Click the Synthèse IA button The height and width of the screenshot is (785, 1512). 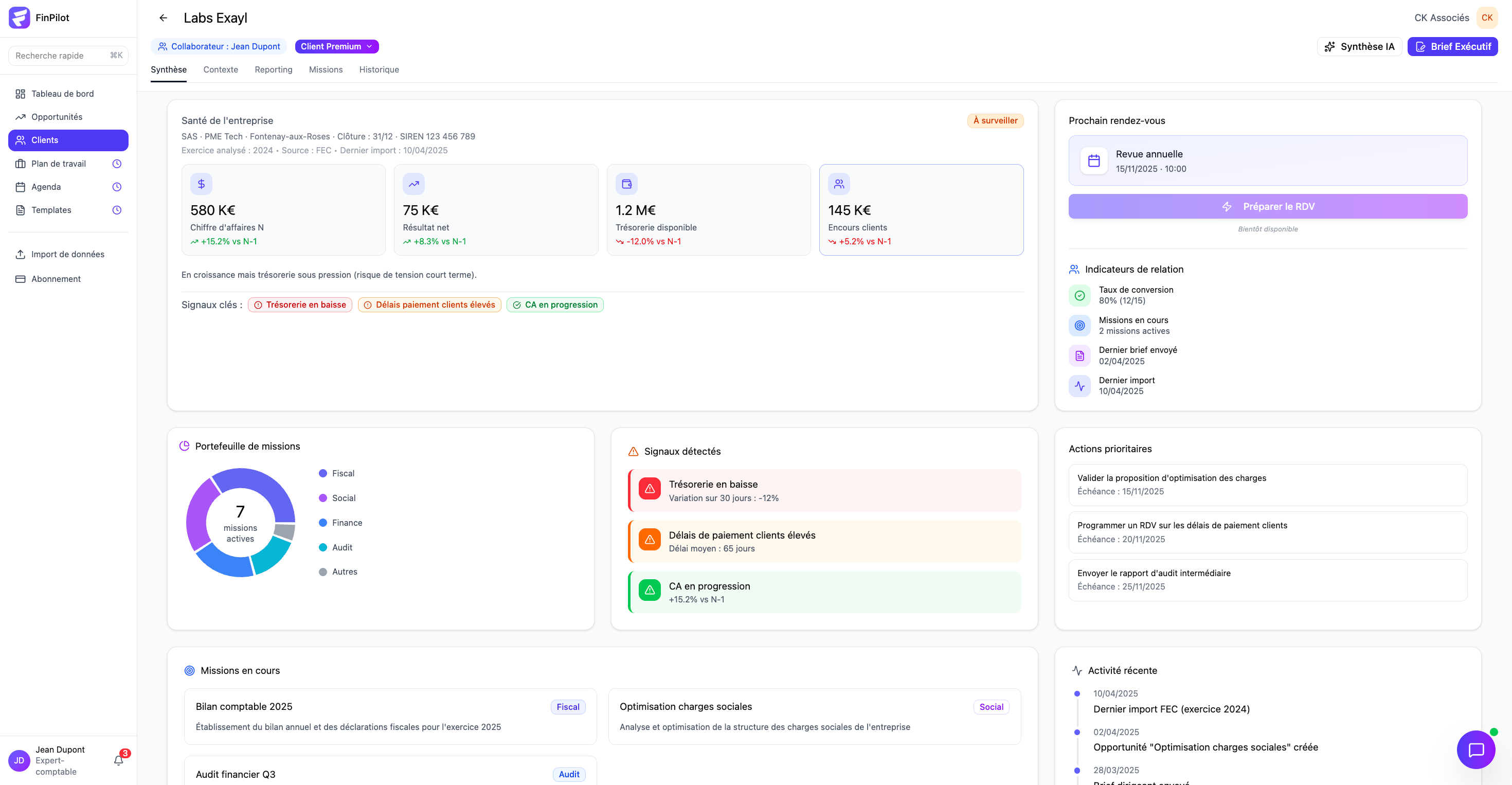click(x=1359, y=46)
